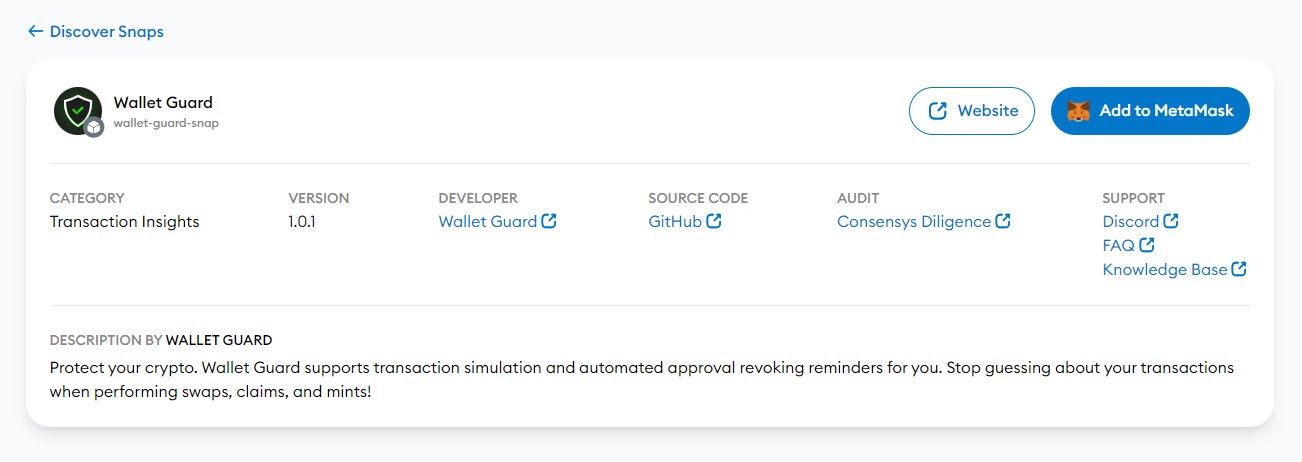
Task: Open the Knowledge Base link
Action: tap(1164, 270)
